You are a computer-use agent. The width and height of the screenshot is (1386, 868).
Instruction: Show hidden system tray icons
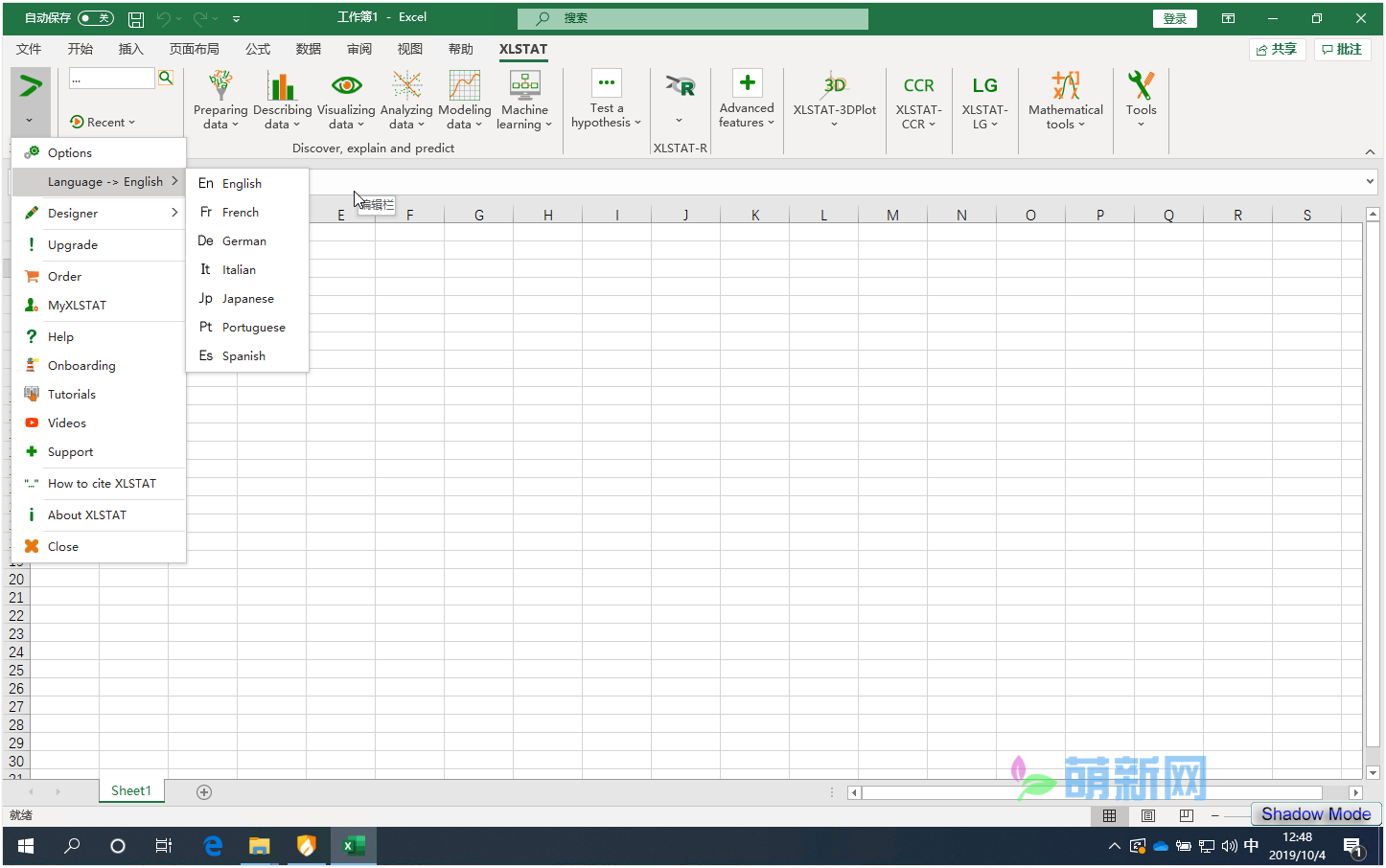tap(1114, 846)
